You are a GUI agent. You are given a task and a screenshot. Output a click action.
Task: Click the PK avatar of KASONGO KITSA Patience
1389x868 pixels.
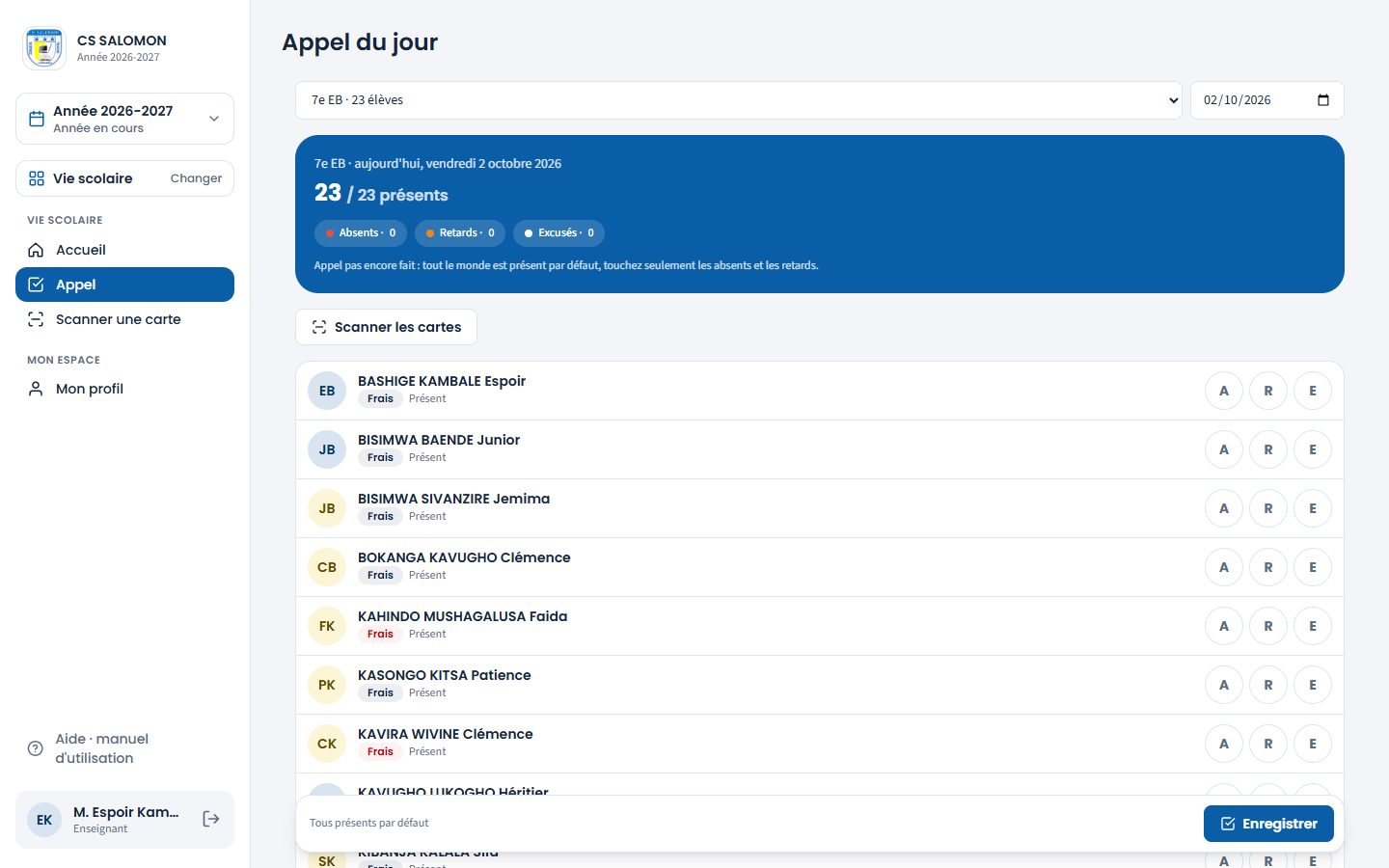327,685
